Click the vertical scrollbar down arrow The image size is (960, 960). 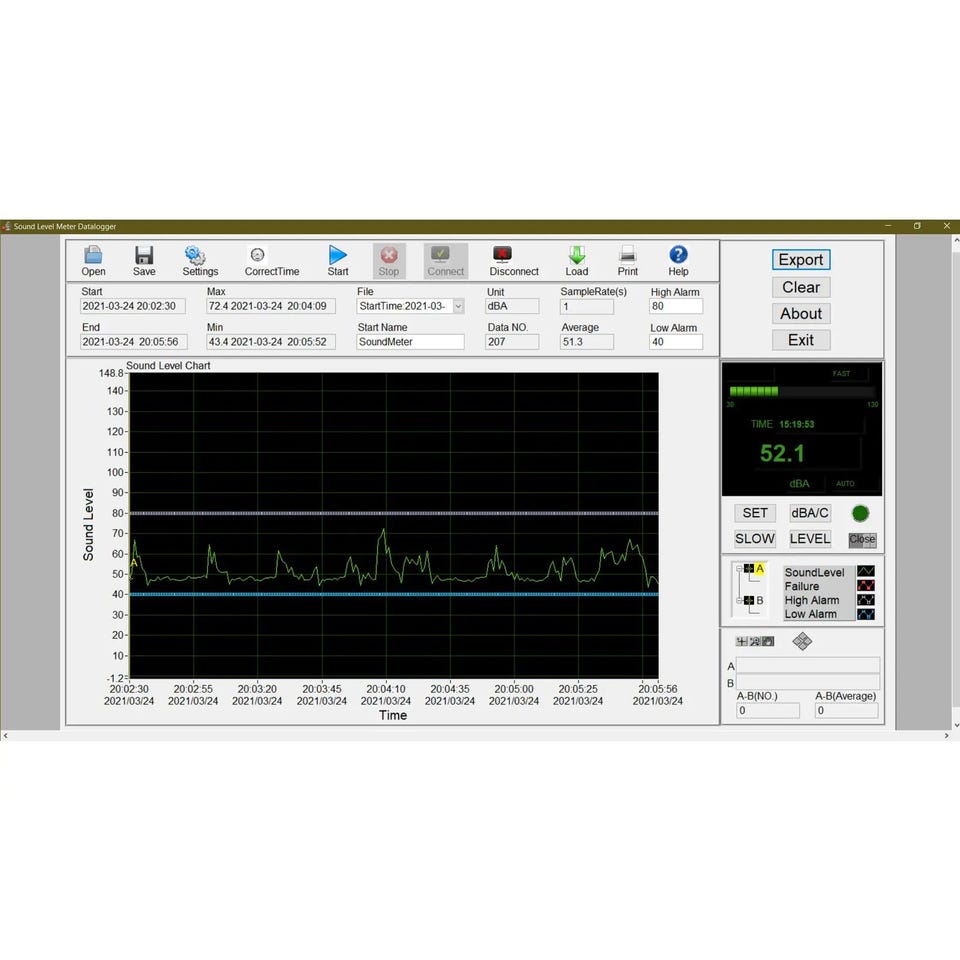pyautogui.click(x=956, y=725)
